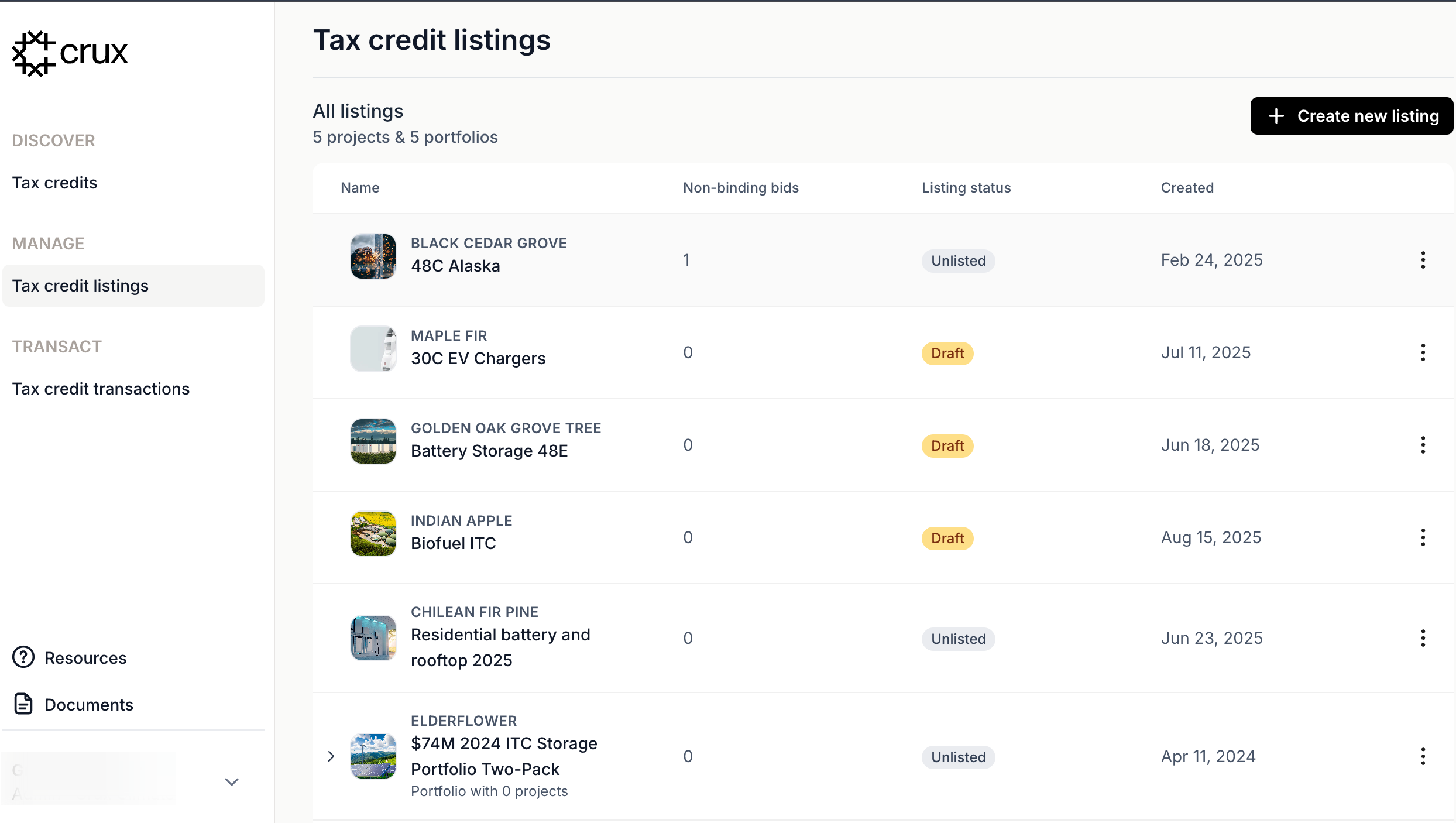The image size is (1456, 823).
Task: Open options menu for Battery Storage 48E
Action: (1423, 445)
